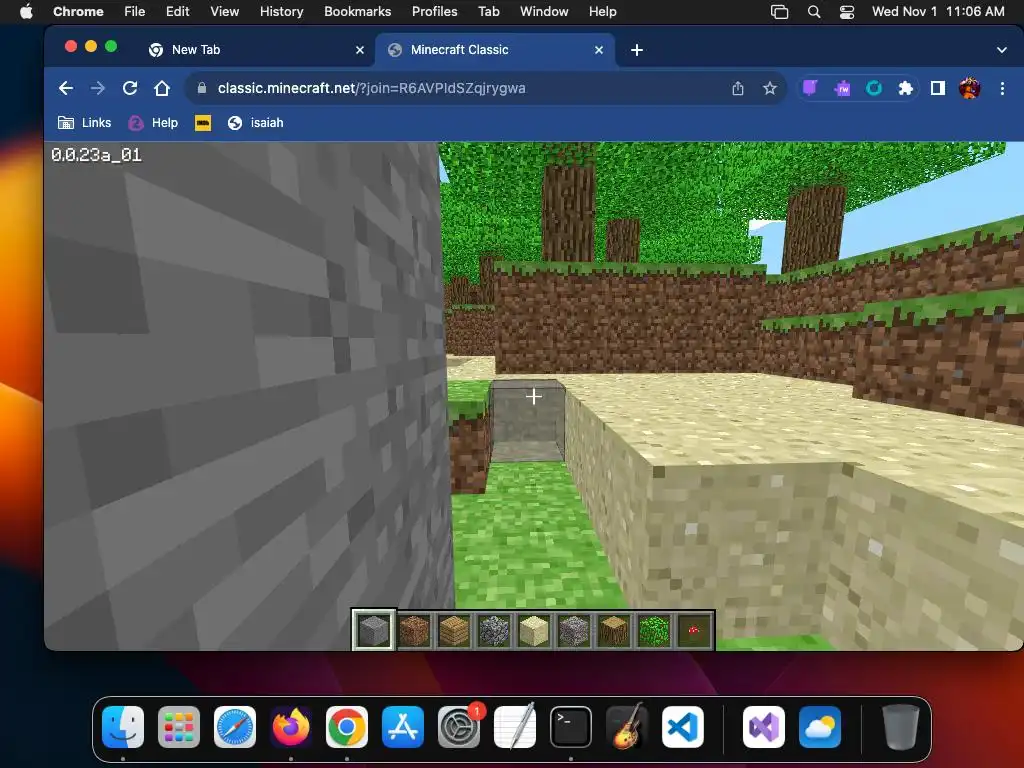This screenshot has height=768, width=1024.
Task: Open the Help menu in menu bar
Action: [x=602, y=12]
